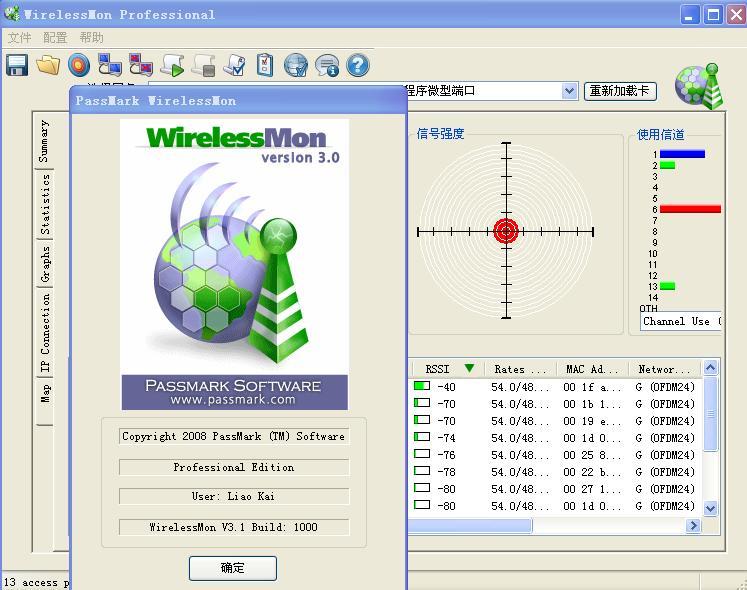
Task: Click the horizontal scrollbar right arrow
Action: pyautogui.click(x=693, y=525)
